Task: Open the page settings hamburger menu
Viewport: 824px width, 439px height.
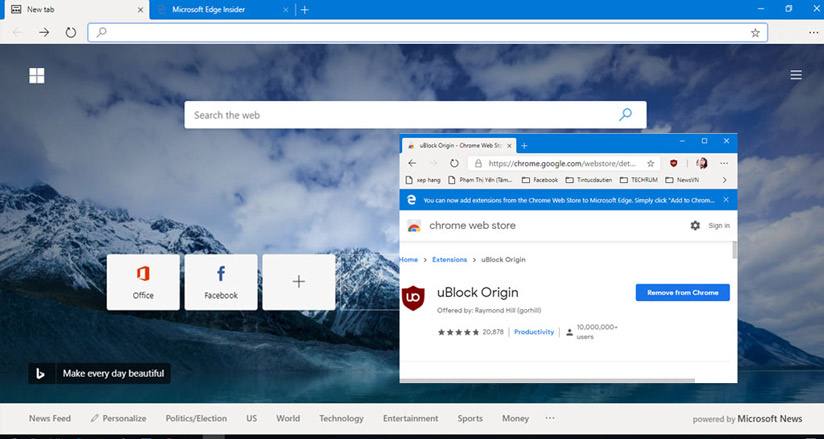Action: [x=796, y=75]
